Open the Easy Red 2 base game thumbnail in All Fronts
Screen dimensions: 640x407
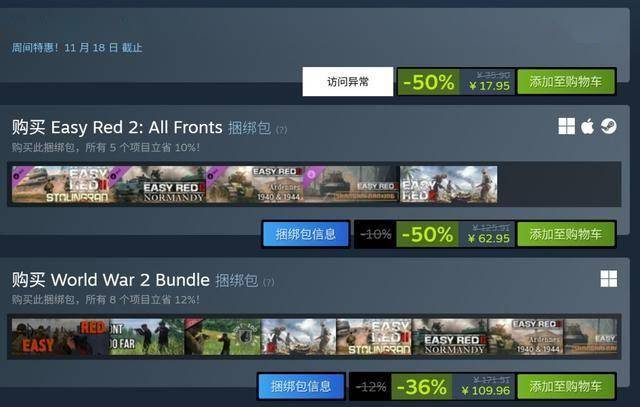[x=449, y=184]
